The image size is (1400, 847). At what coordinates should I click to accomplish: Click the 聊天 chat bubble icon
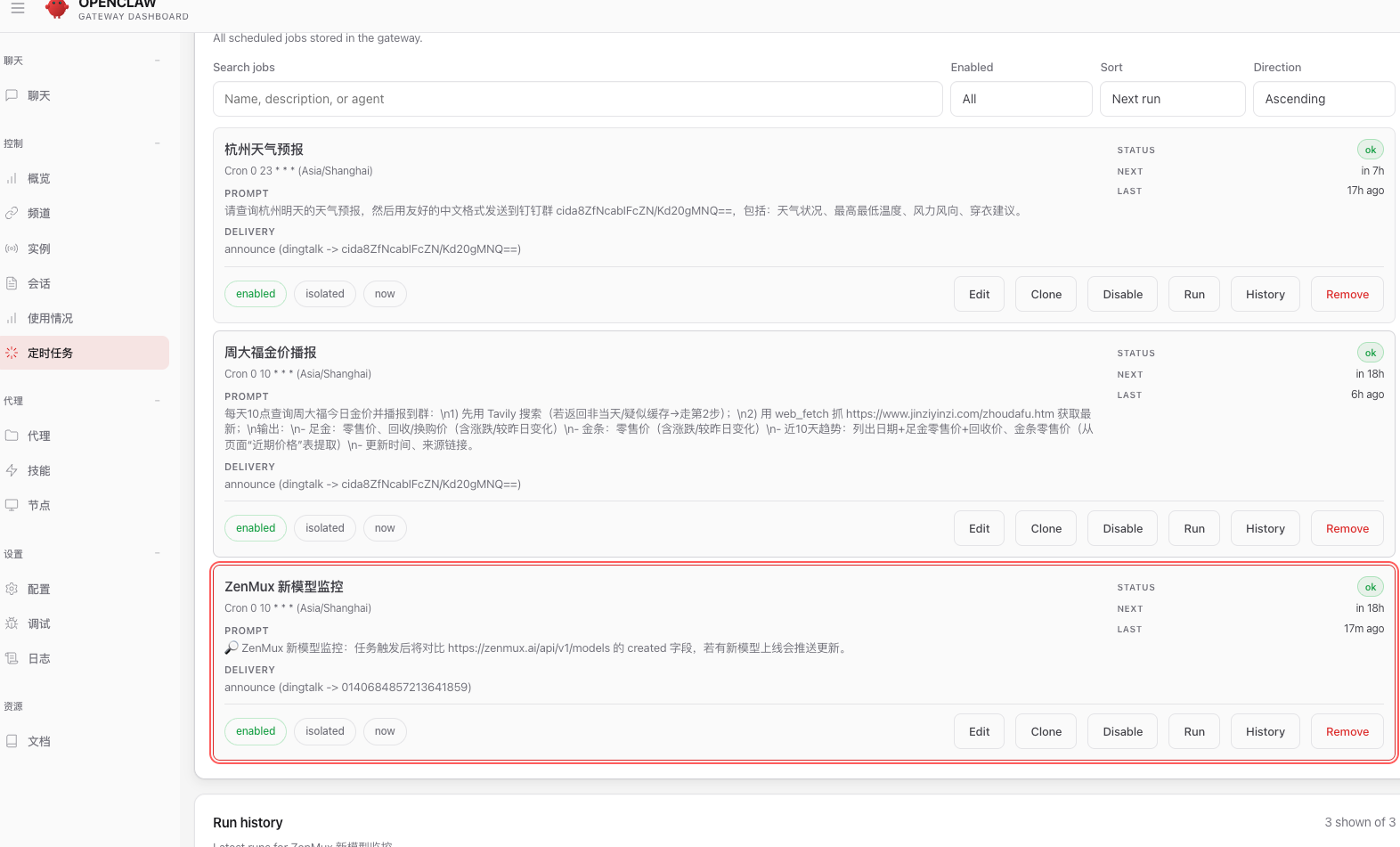(x=12, y=95)
